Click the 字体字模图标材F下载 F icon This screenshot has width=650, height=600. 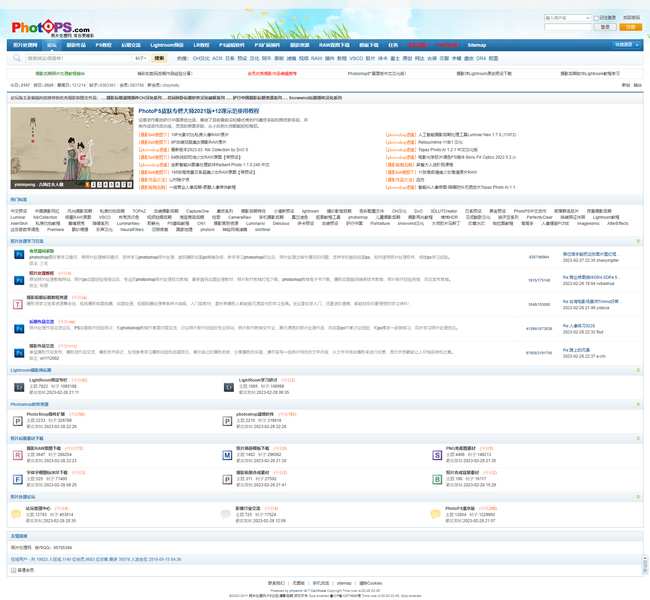pos(18,479)
